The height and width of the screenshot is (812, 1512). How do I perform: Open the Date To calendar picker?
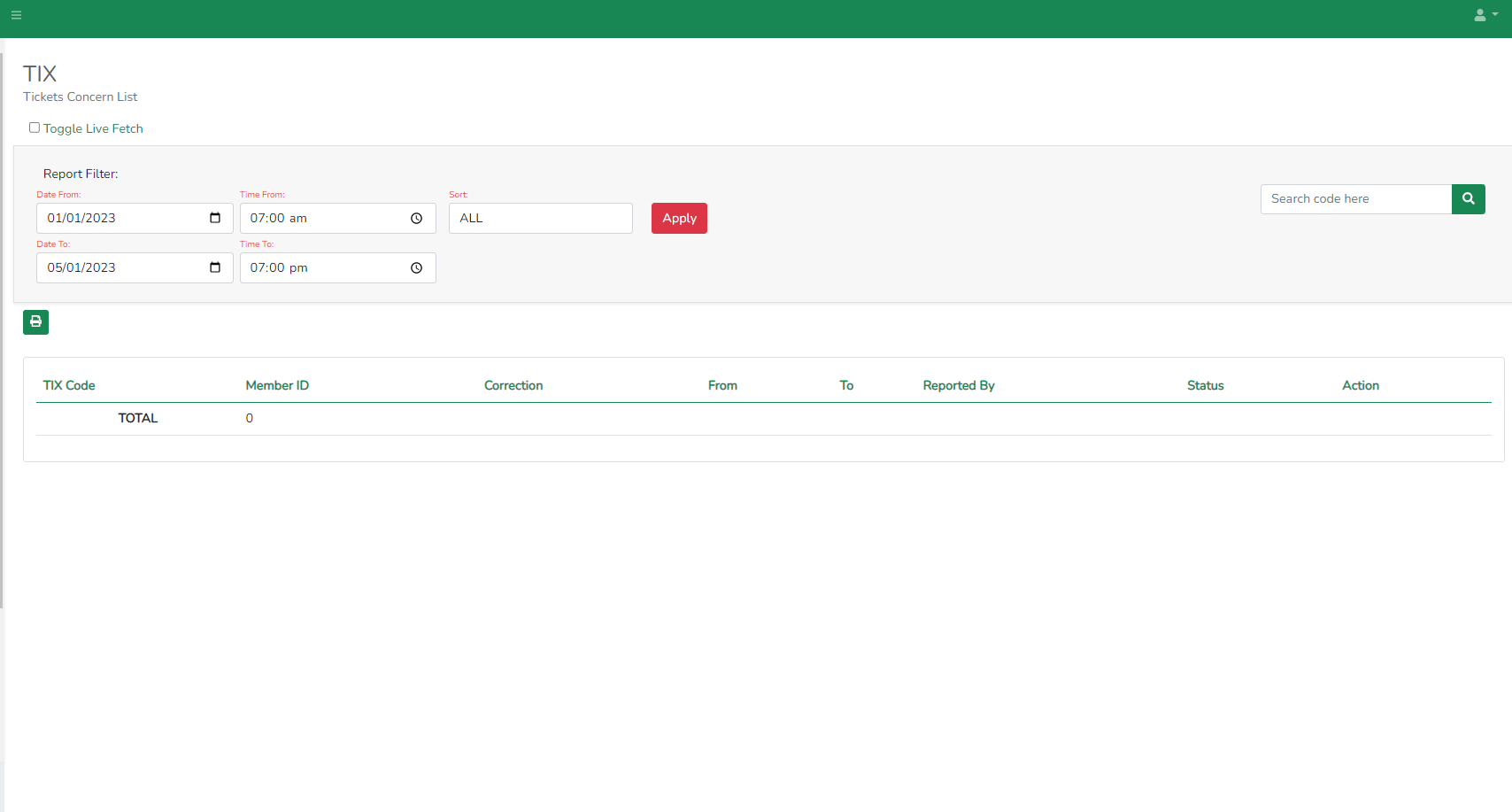[x=215, y=267]
